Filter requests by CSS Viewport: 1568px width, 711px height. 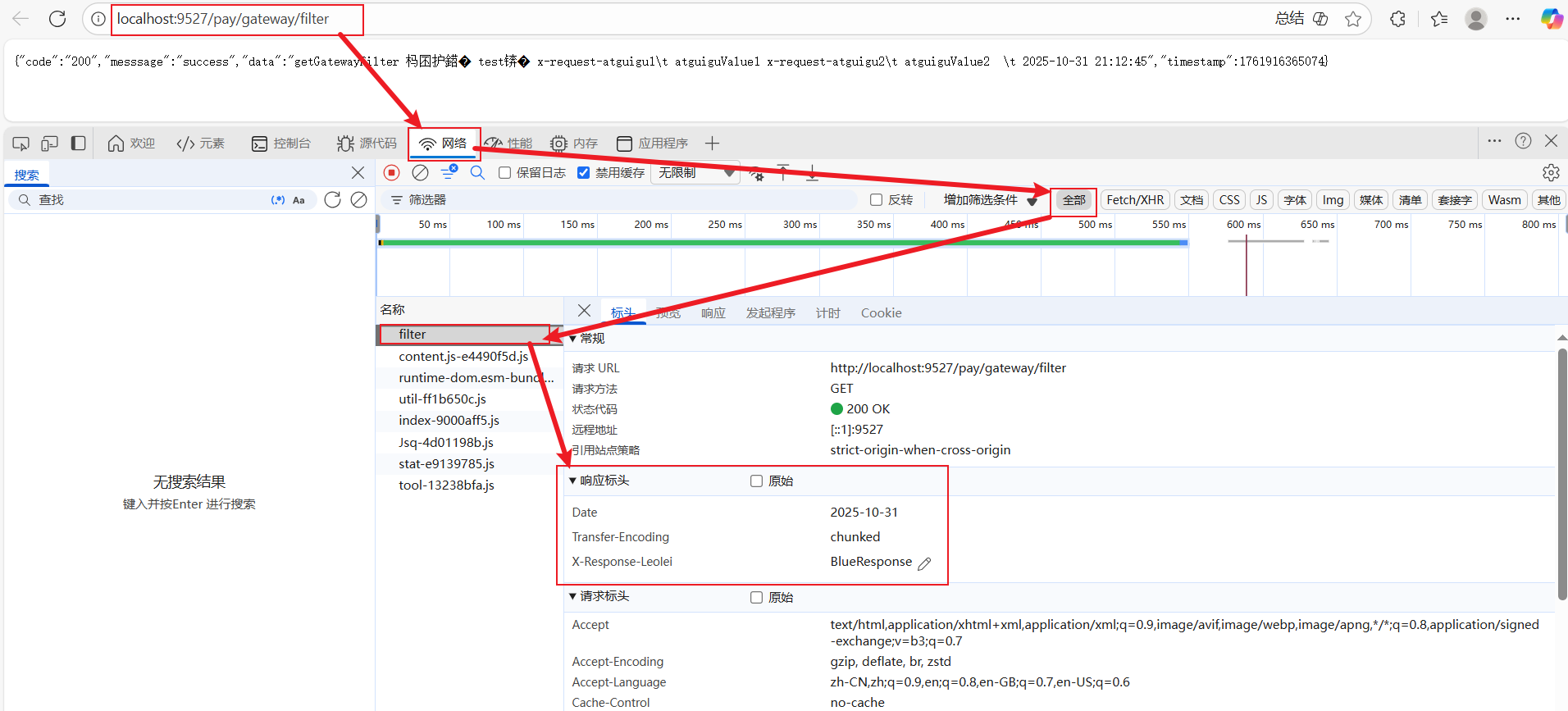tap(1229, 200)
